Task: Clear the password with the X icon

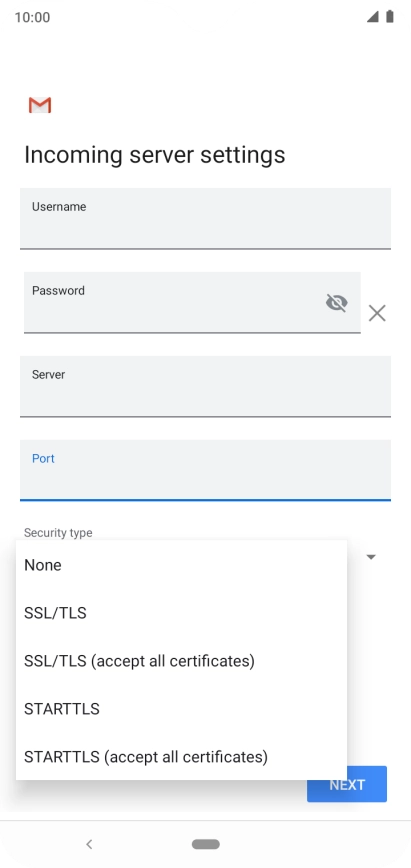Action: click(377, 313)
